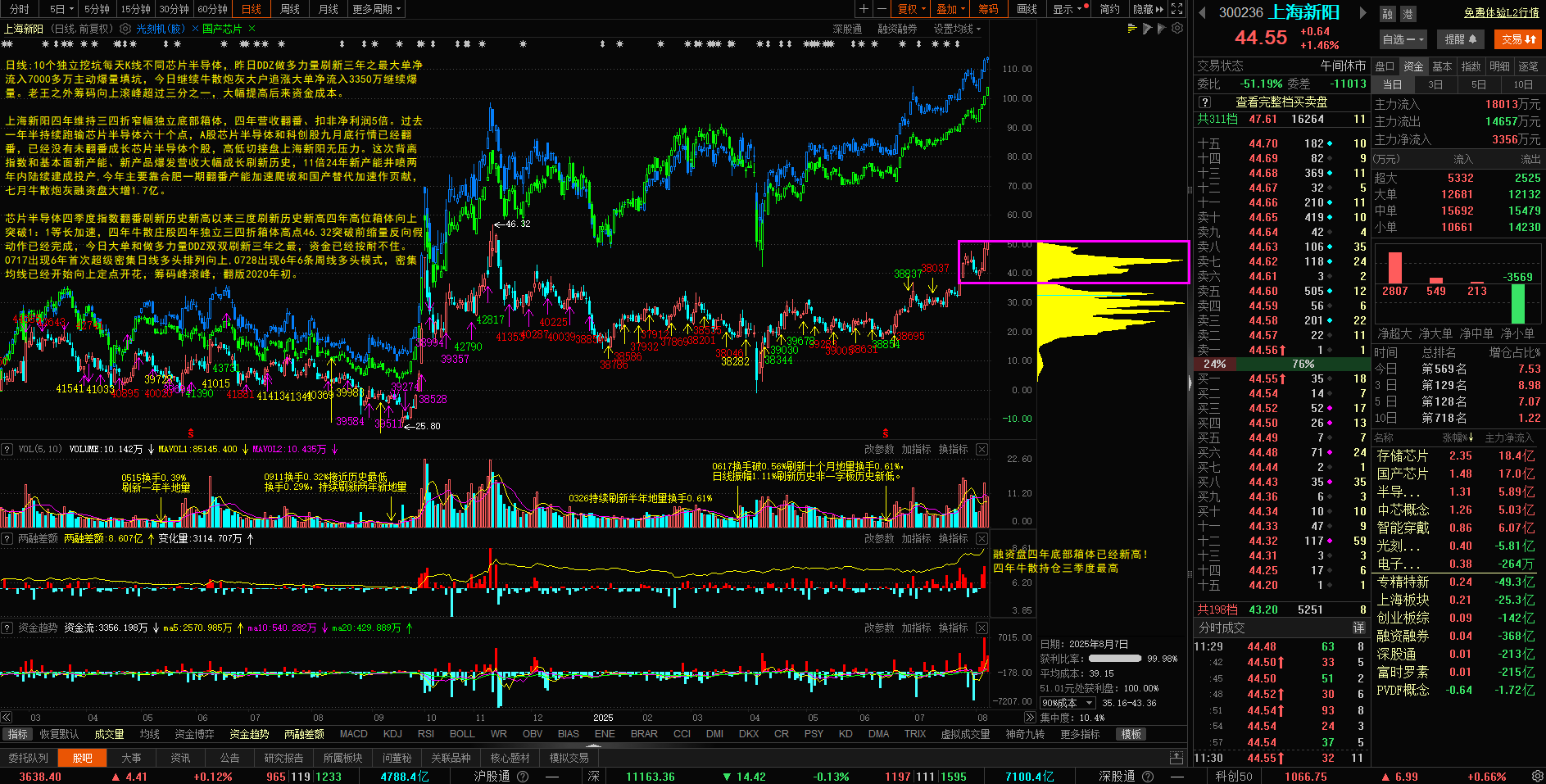Toggle 简约 simple mode
This screenshot has height=784, width=1546.
[1109, 9]
